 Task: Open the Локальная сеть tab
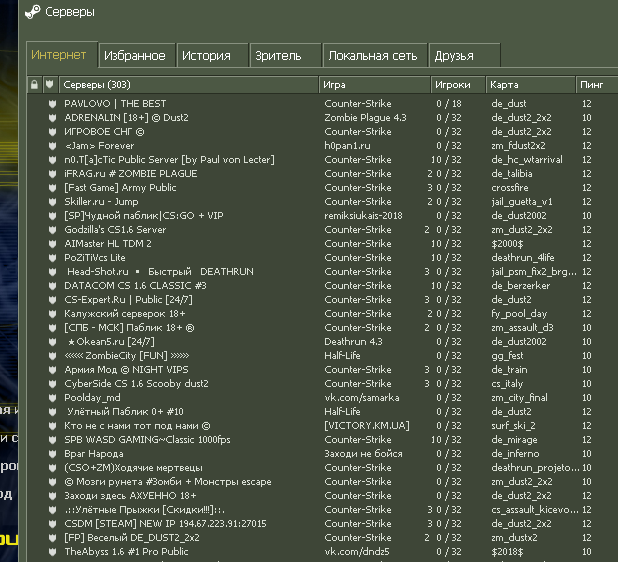point(374,55)
